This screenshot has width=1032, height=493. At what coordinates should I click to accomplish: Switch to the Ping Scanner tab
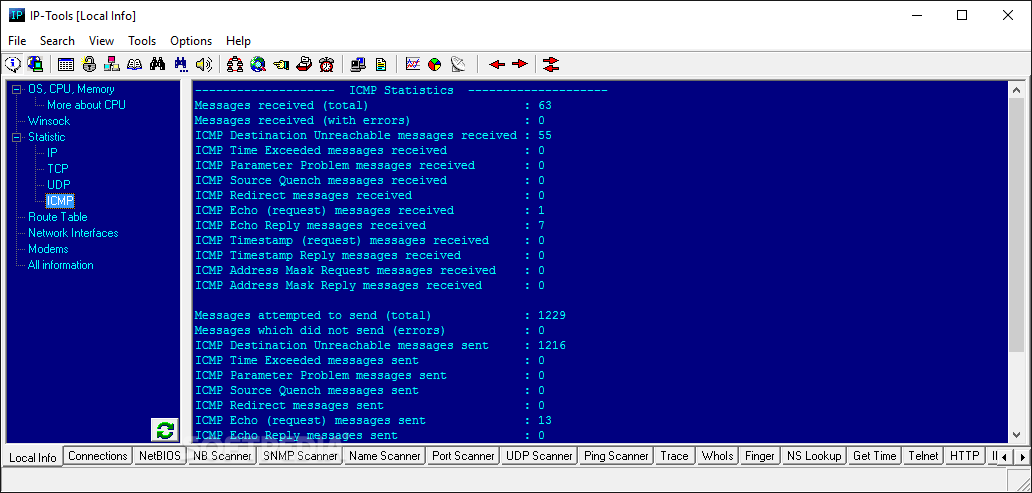(x=616, y=455)
